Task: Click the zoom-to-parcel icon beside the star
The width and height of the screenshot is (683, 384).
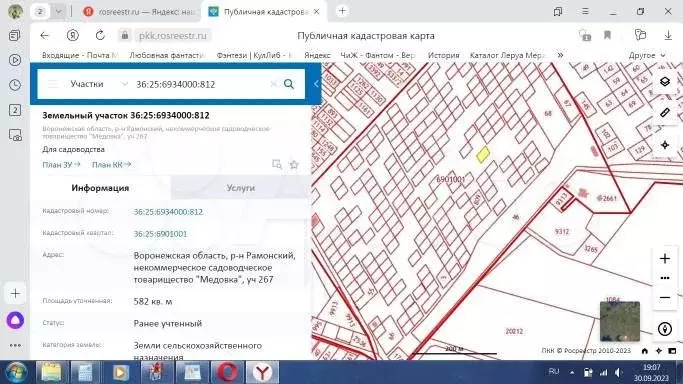Action: [277, 164]
